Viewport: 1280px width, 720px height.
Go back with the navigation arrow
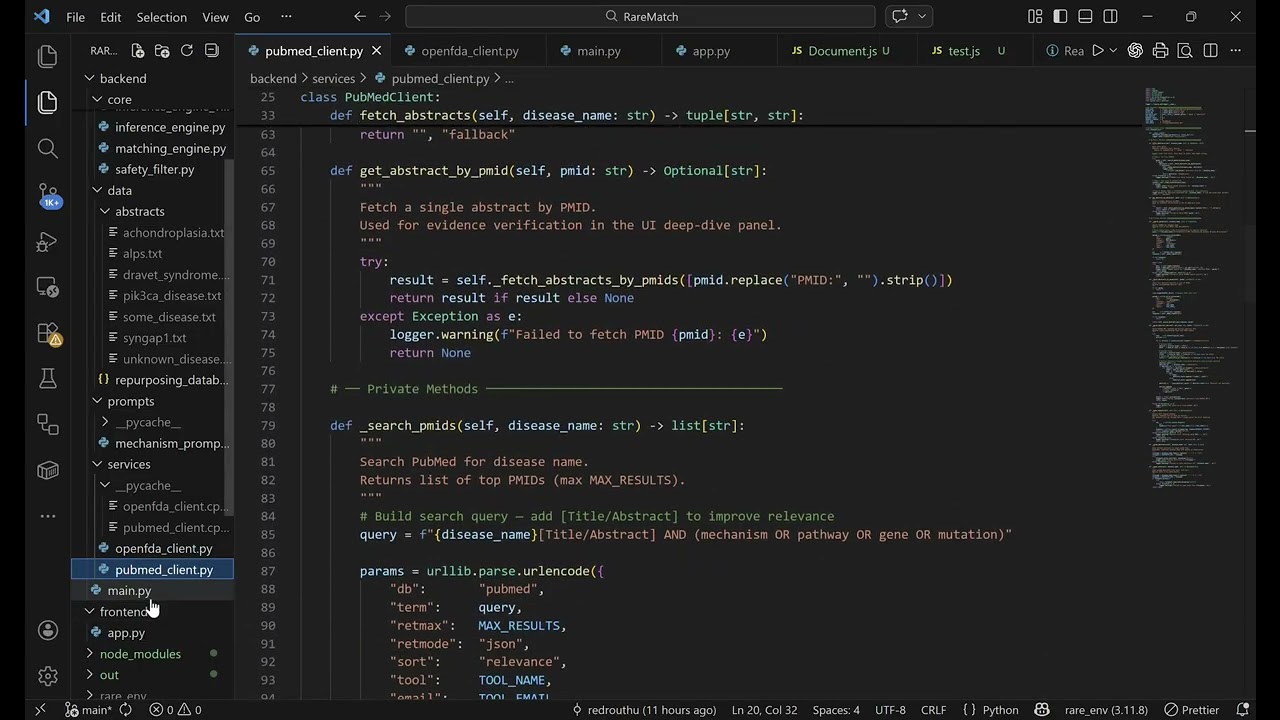[360, 16]
